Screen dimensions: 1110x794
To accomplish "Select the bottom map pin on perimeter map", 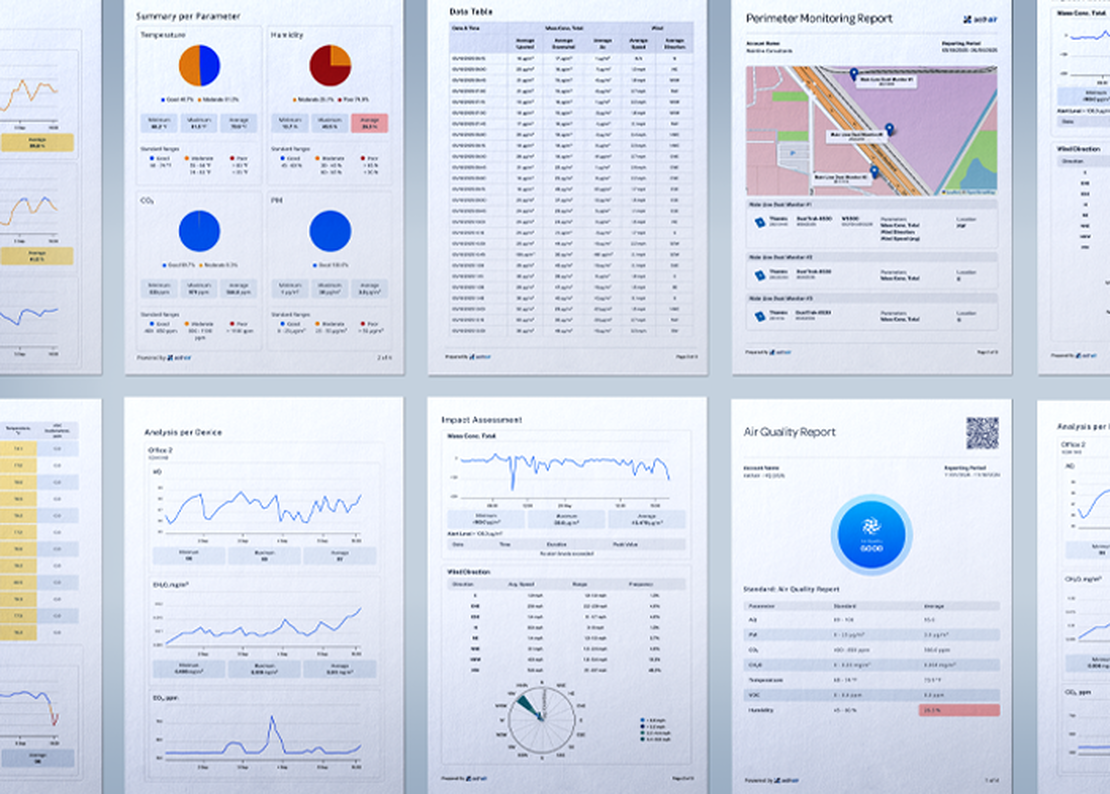I will pos(873,172).
